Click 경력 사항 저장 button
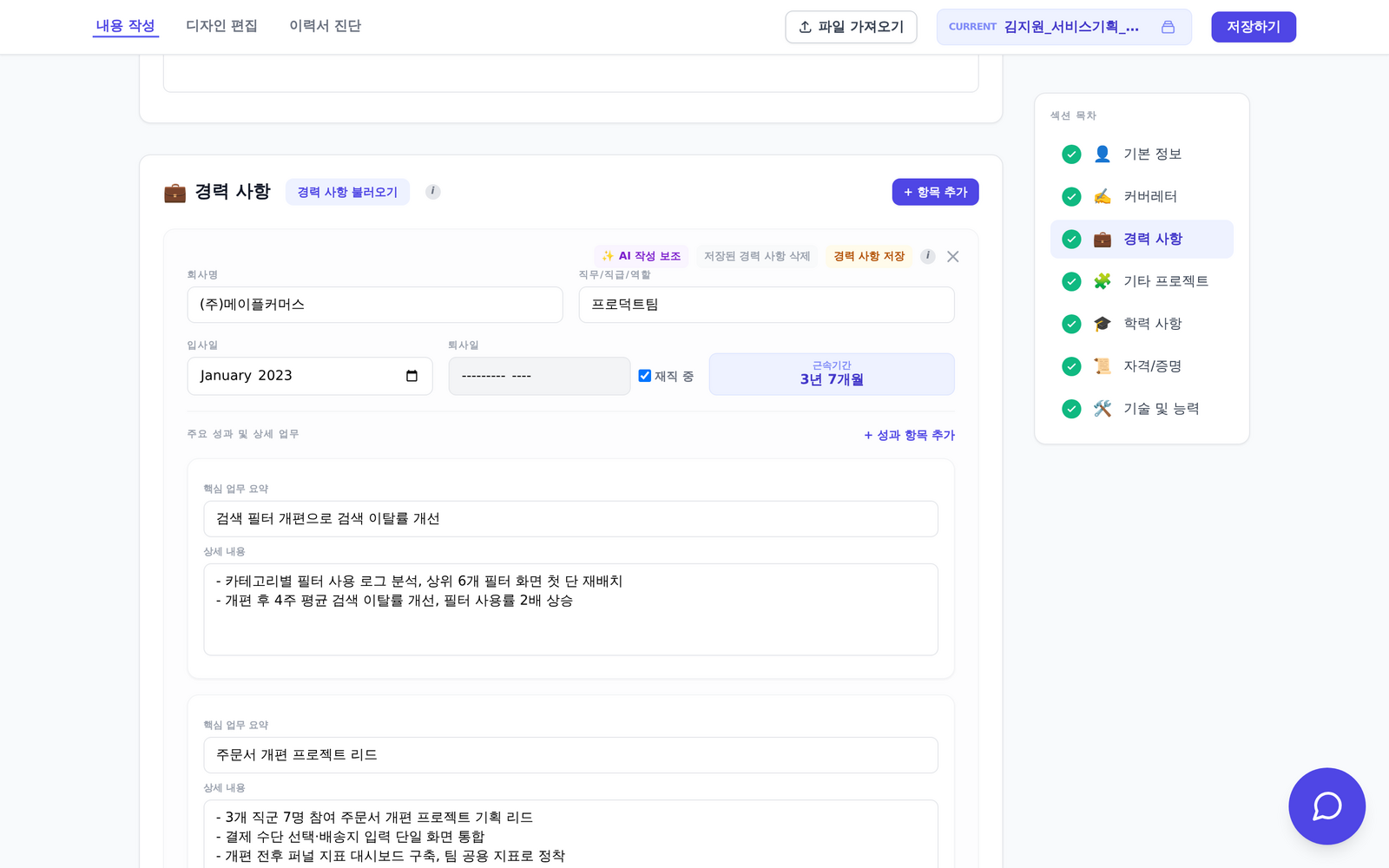This screenshot has width=1389, height=868. pyautogui.click(x=869, y=256)
